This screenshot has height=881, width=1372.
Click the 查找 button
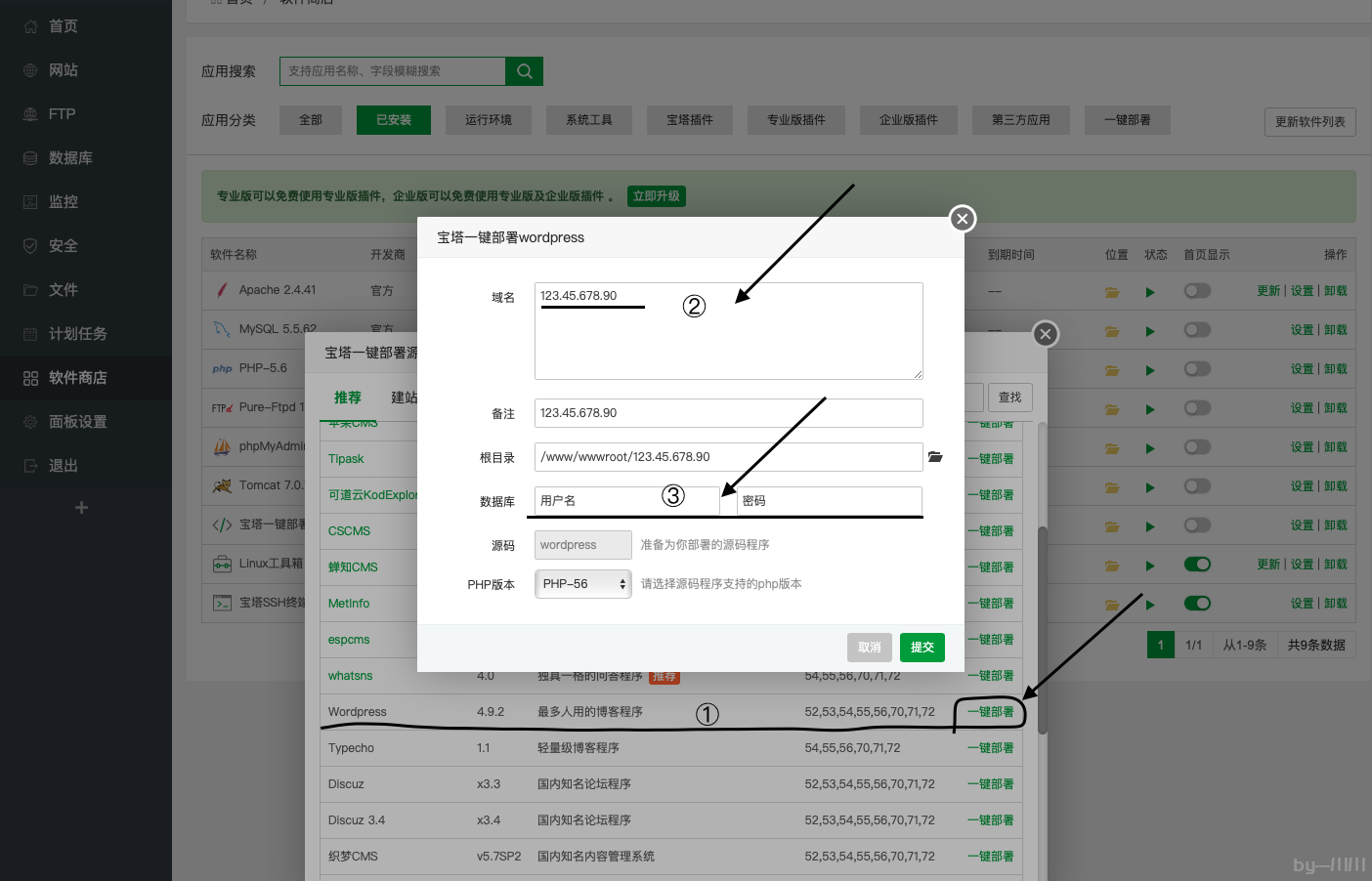point(1010,398)
